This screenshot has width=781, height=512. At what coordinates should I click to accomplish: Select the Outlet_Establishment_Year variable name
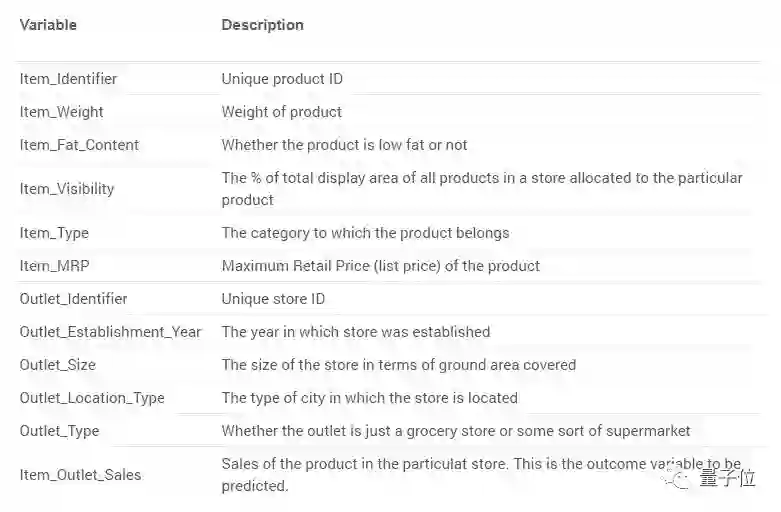110,332
